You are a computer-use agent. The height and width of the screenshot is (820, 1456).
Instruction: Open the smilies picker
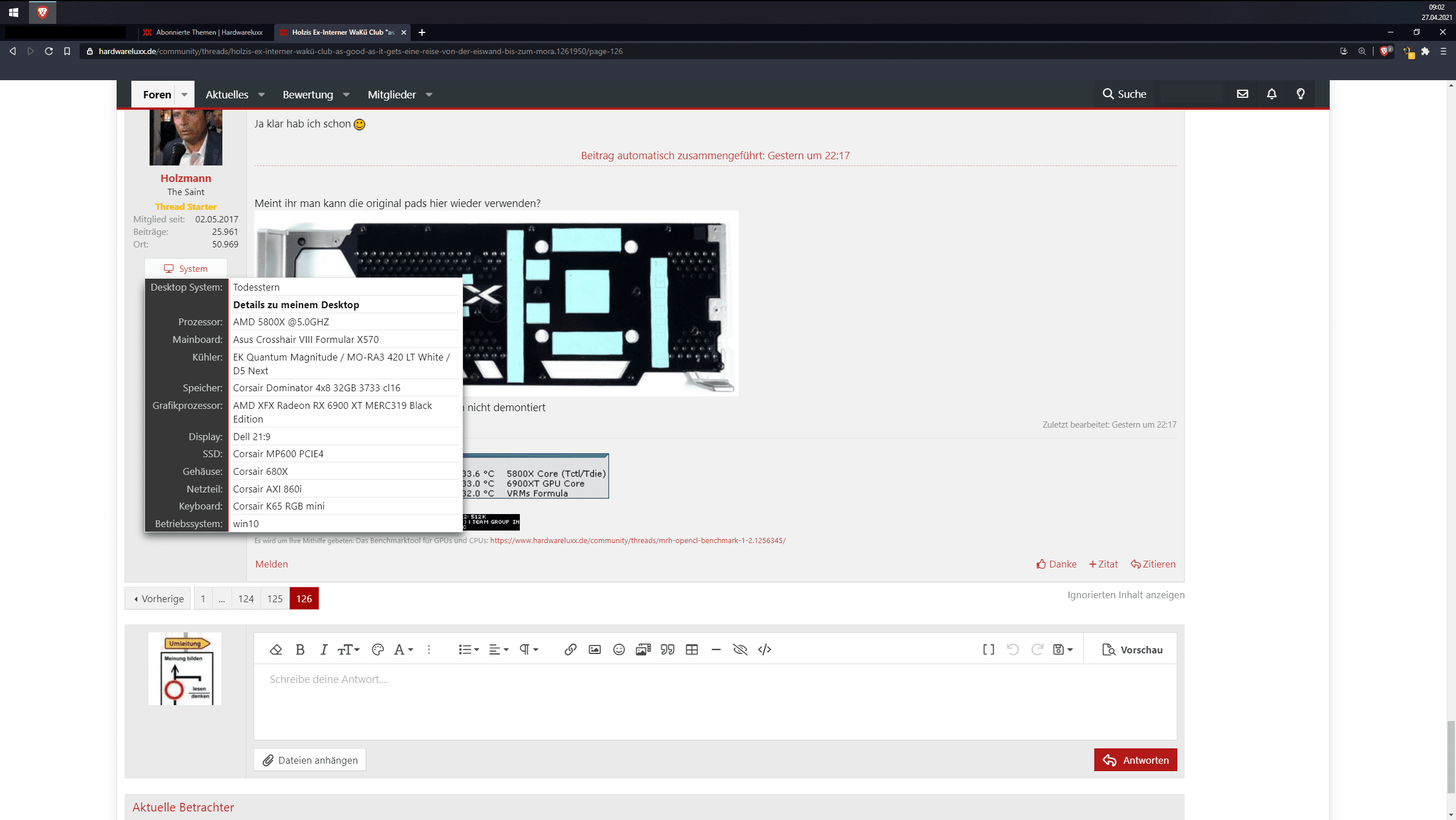(619, 649)
